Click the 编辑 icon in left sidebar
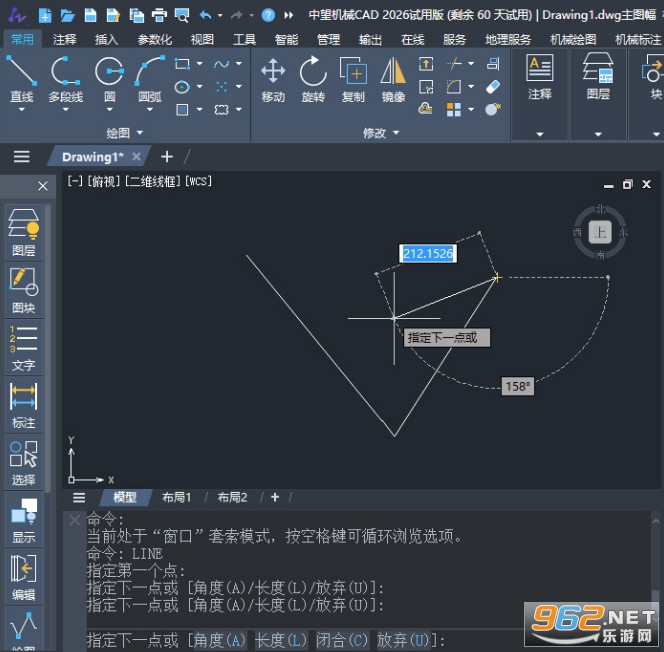 tap(24, 578)
